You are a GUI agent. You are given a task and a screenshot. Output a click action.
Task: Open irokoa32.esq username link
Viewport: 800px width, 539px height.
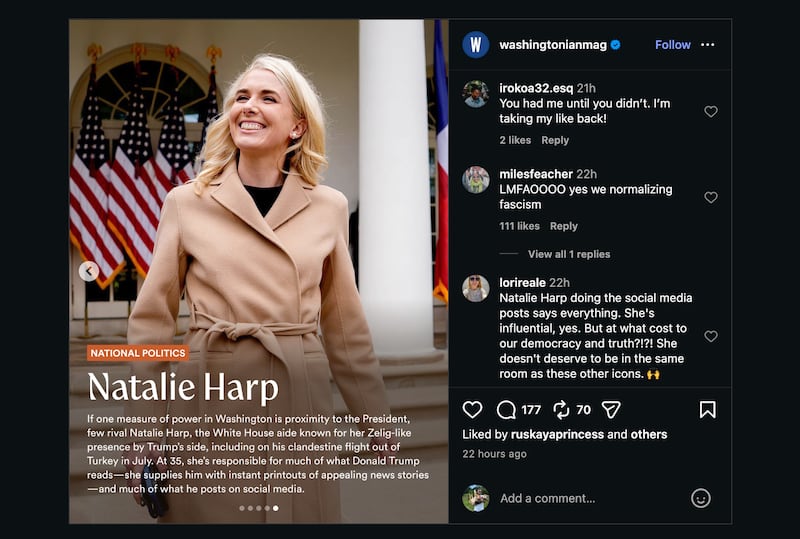pos(536,88)
